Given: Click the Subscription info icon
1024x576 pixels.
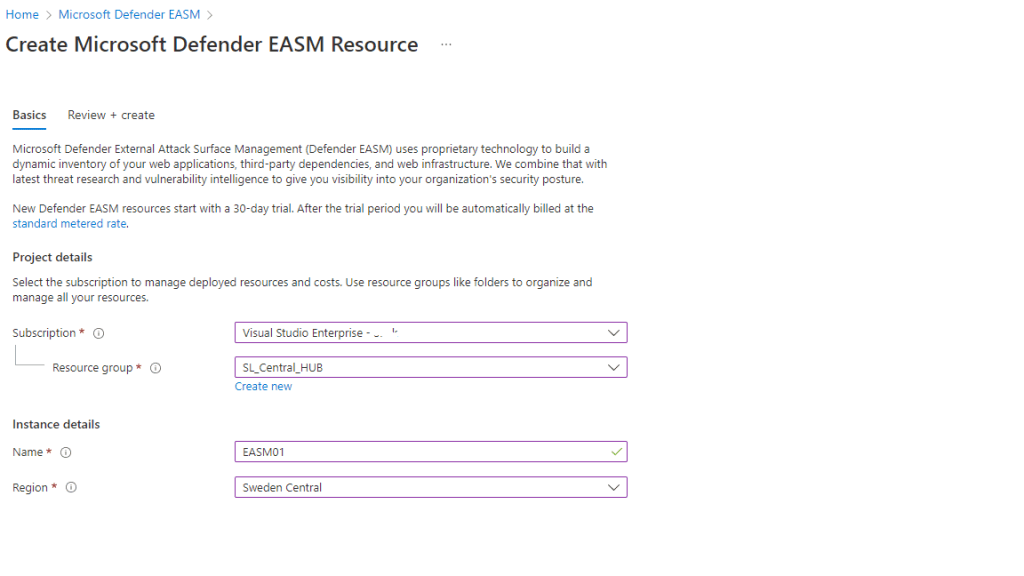Looking at the screenshot, I should click(99, 333).
